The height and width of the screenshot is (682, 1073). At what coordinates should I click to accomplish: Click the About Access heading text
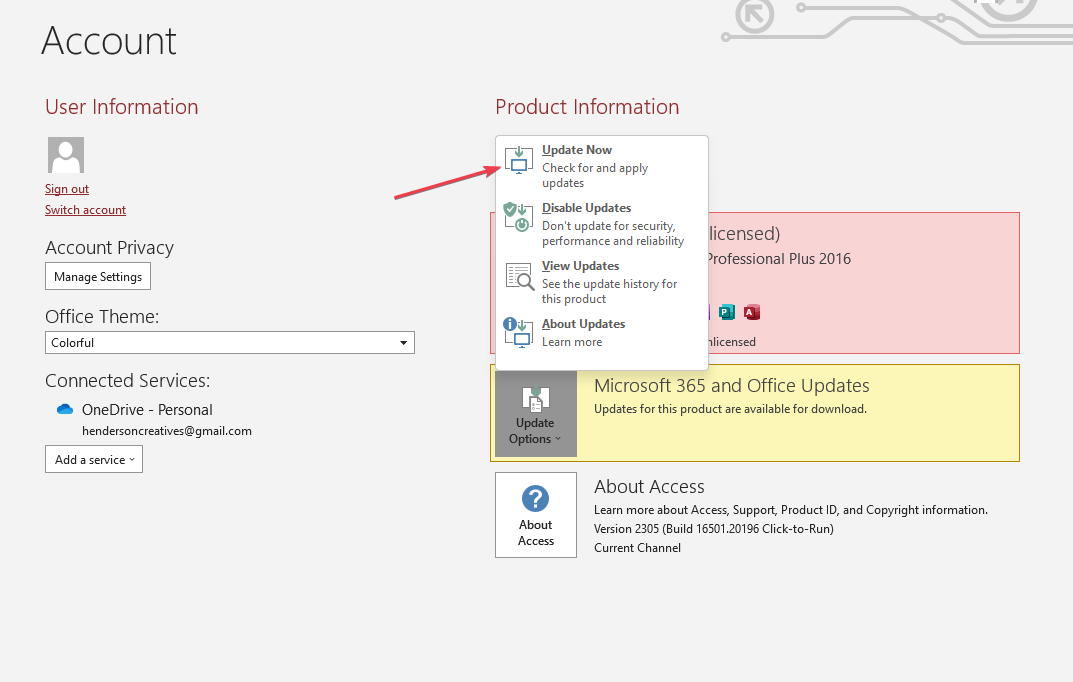(649, 486)
